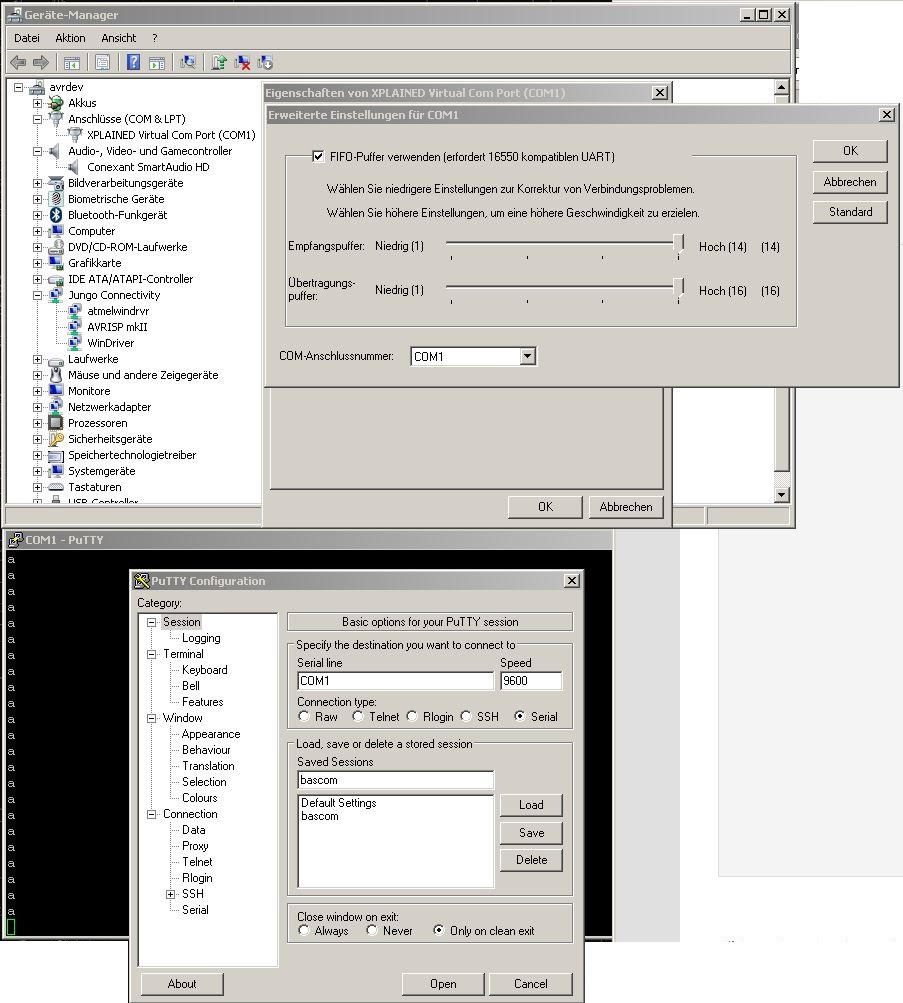Click the Back arrow in Geräte-Manager toolbar
This screenshot has width=903, height=1003.
(x=19, y=62)
